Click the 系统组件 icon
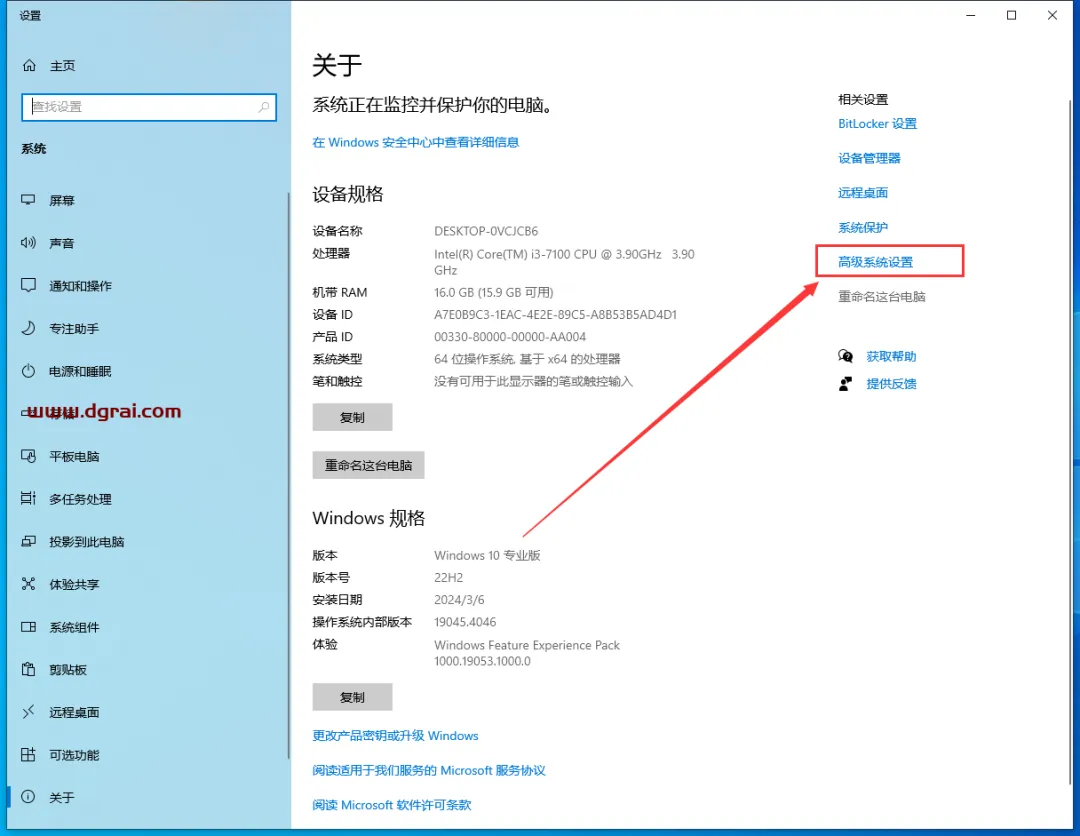This screenshot has width=1080, height=836. click(x=28, y=627)
